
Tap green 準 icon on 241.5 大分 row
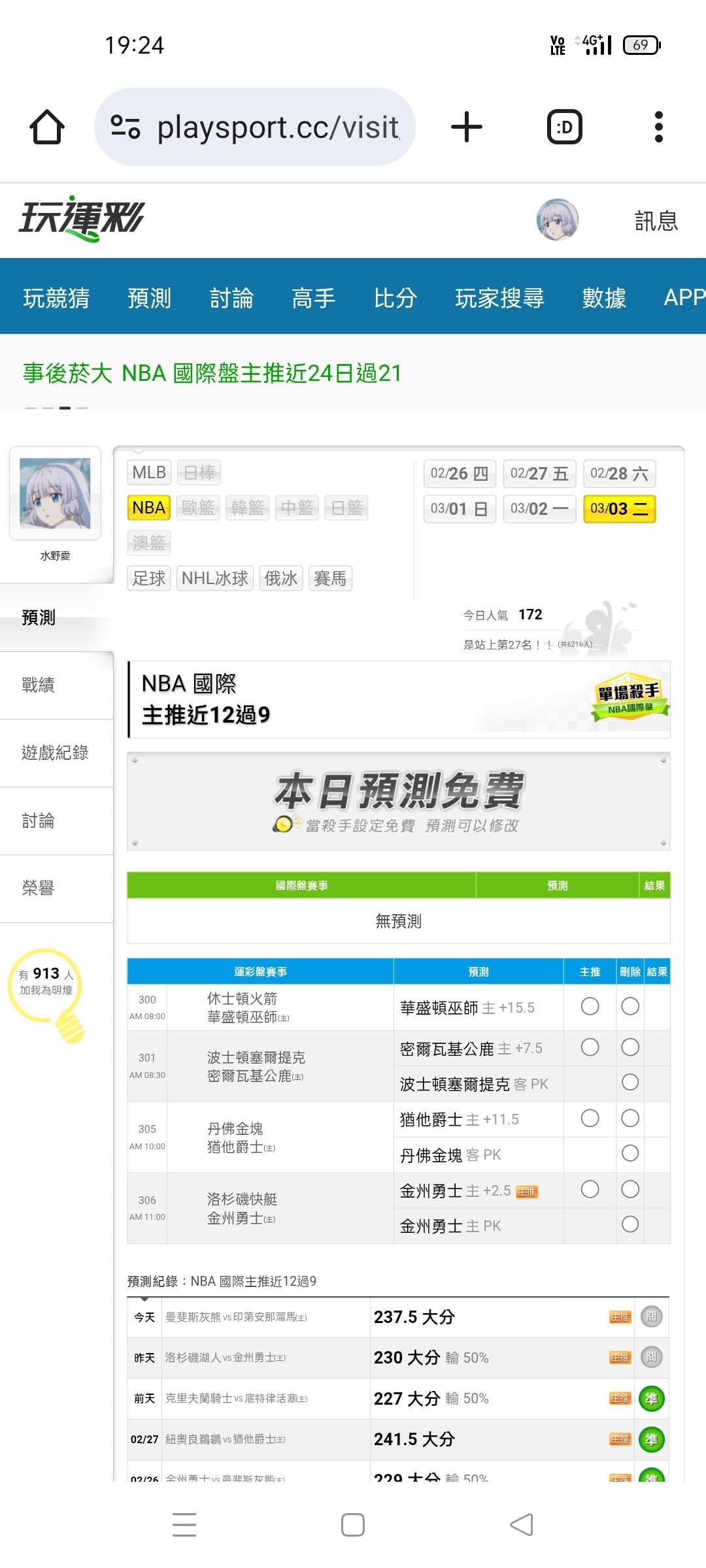651,1439
